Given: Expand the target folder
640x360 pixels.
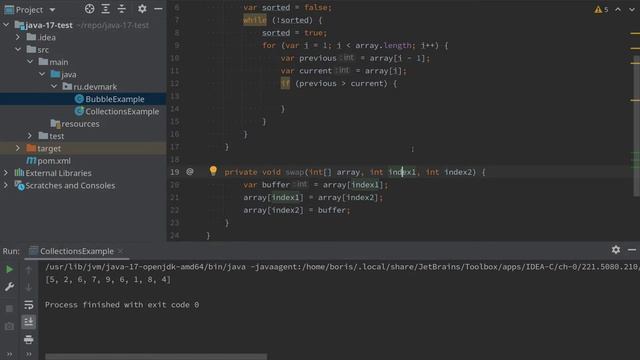Looking at the screenshot, I should click(x=18, y=148).
